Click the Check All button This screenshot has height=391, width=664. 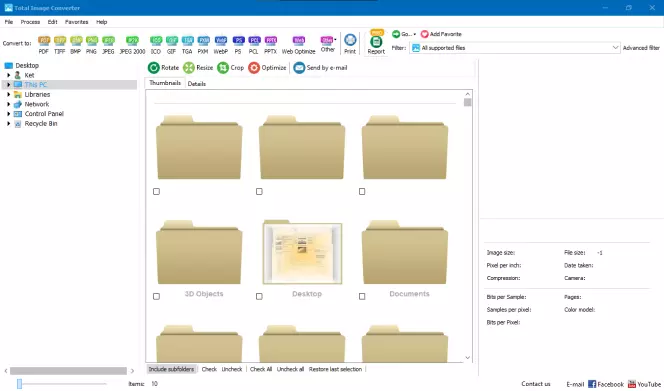261,369
